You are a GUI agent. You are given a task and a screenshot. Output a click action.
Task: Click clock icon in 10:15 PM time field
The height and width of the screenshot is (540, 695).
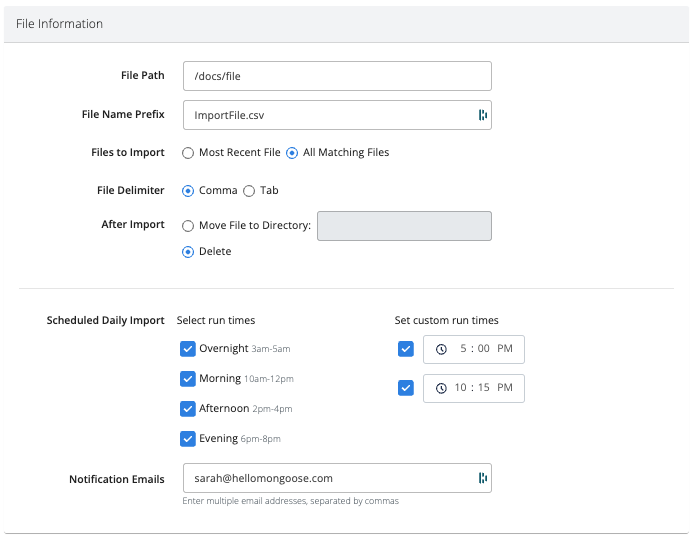click(441, 388)
